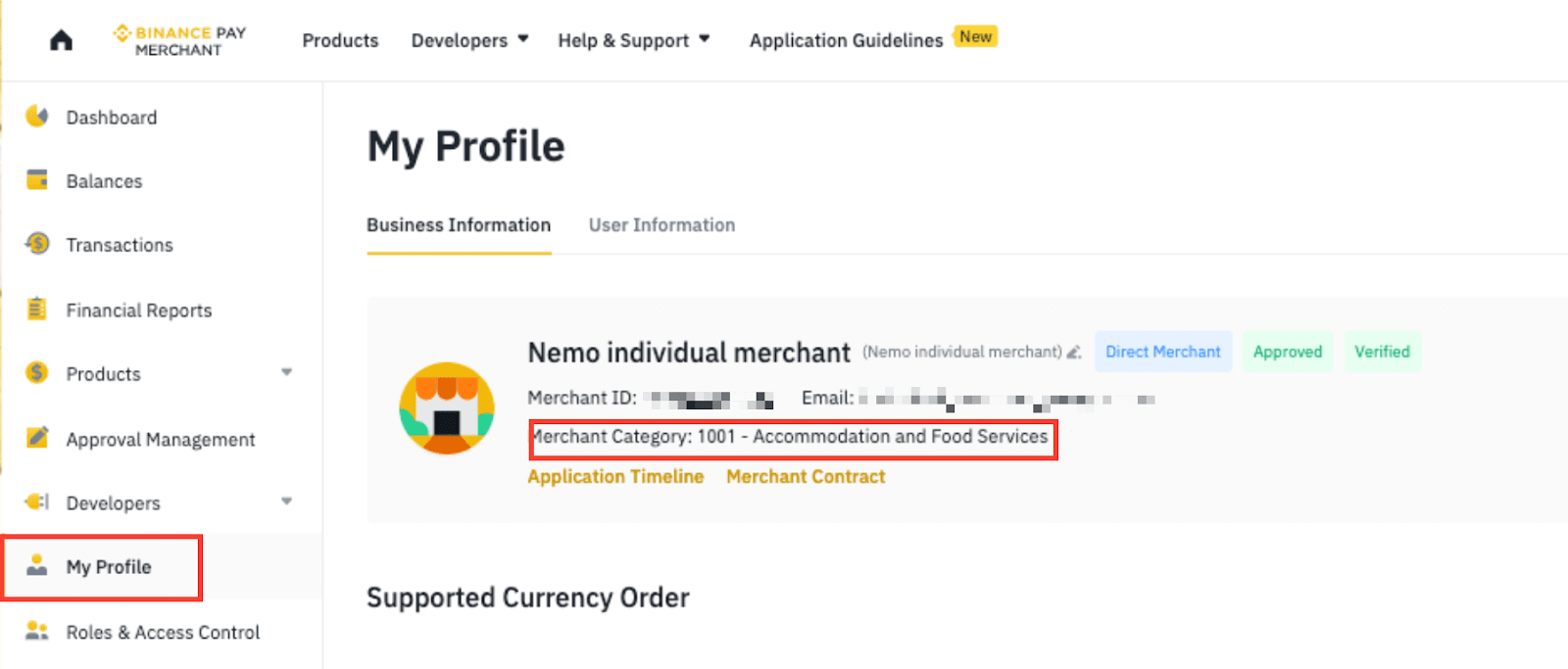Click the Approval Management pencil icon
This screenshot has width=1568, height=669.
[x=37, y=438]
